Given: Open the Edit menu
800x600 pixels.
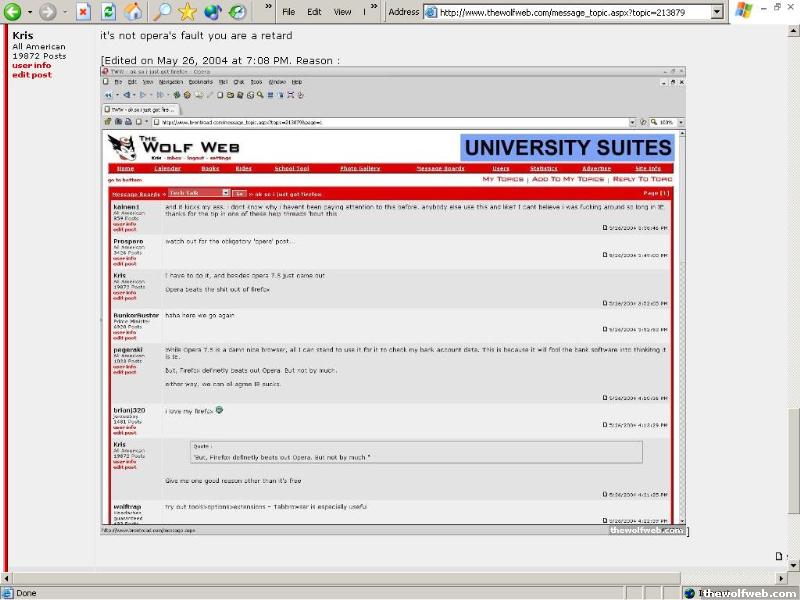Looking at the screenshot, I should point(314,12).
